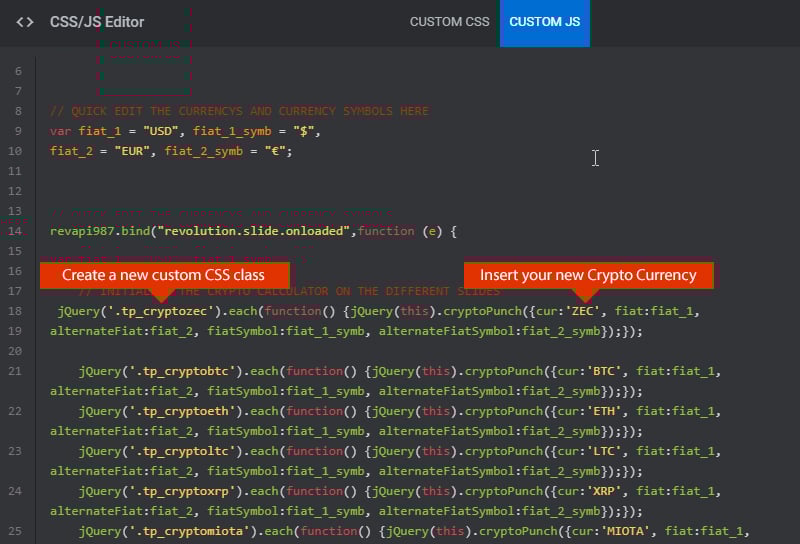Click the '.tp_cryptobtc' selector text
The height and width of the screenshot is (544, 800).
[x=183, y=372]
